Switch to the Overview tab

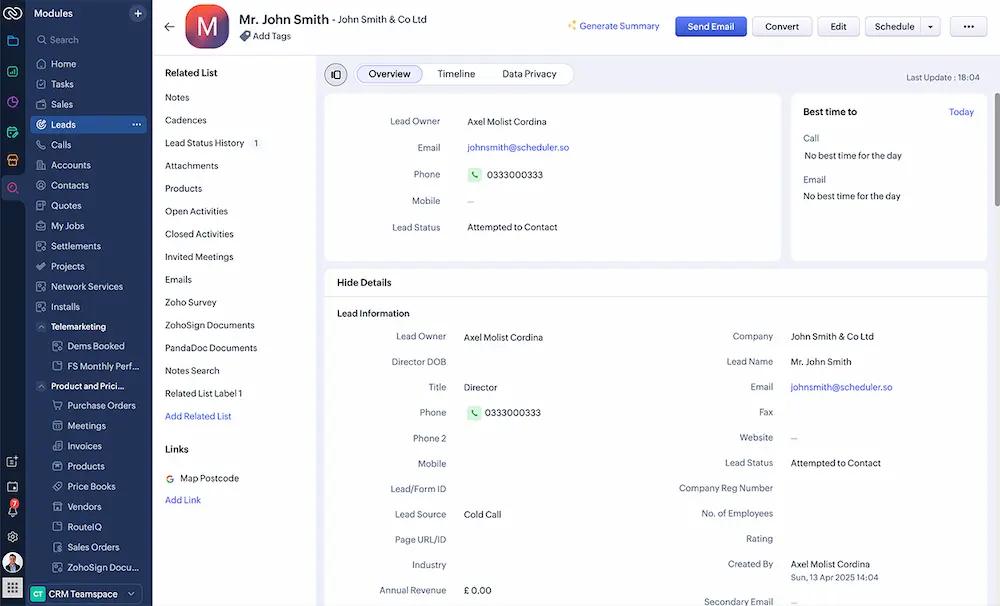pyautogui.click(x=389, y=74)
